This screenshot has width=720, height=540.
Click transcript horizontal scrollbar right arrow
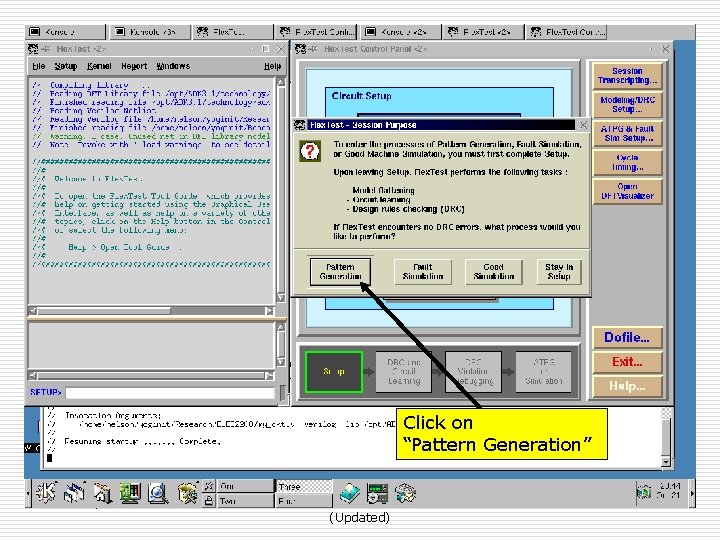tap(269, 311)
